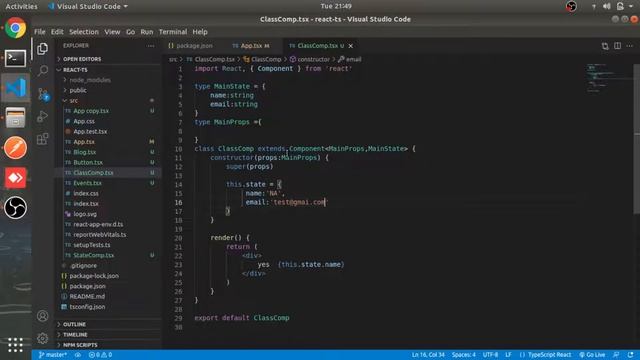Open tsconfig.json in explorer

tap(108, 307)
